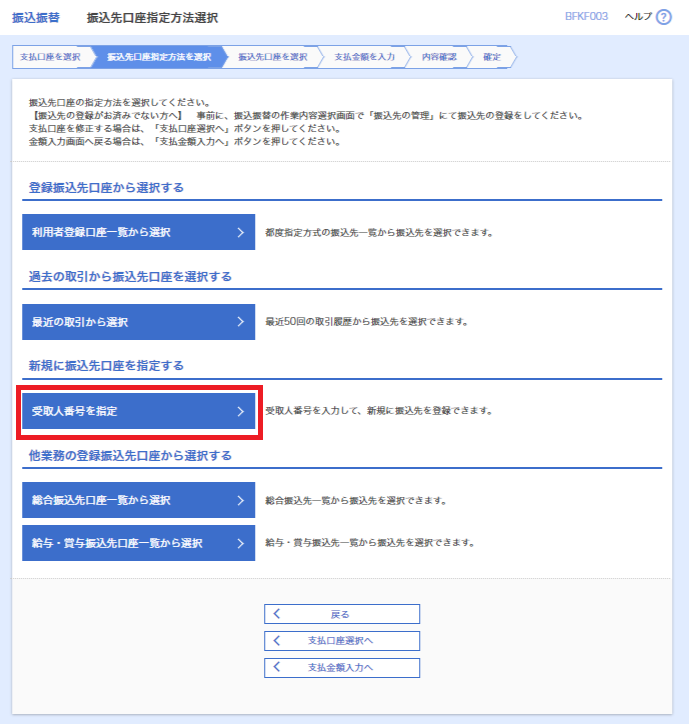
Task: Select 利用者登録口座一覧から選択 button
Action: pos(139,232)
